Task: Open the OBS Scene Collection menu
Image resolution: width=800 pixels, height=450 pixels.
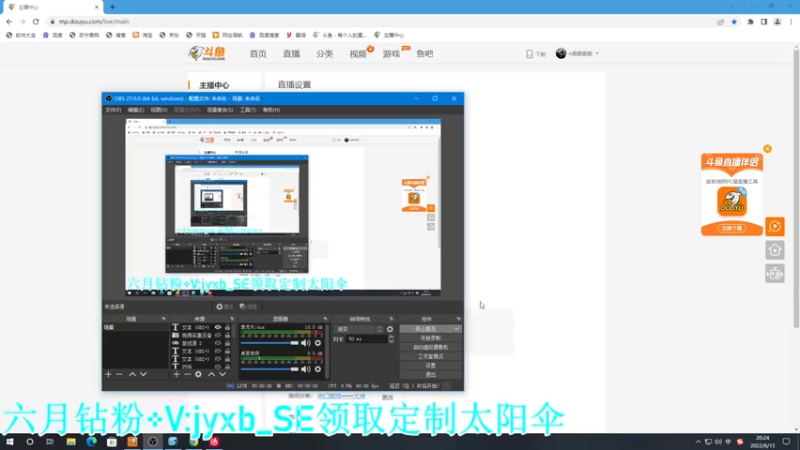Action: pos(220,110)
